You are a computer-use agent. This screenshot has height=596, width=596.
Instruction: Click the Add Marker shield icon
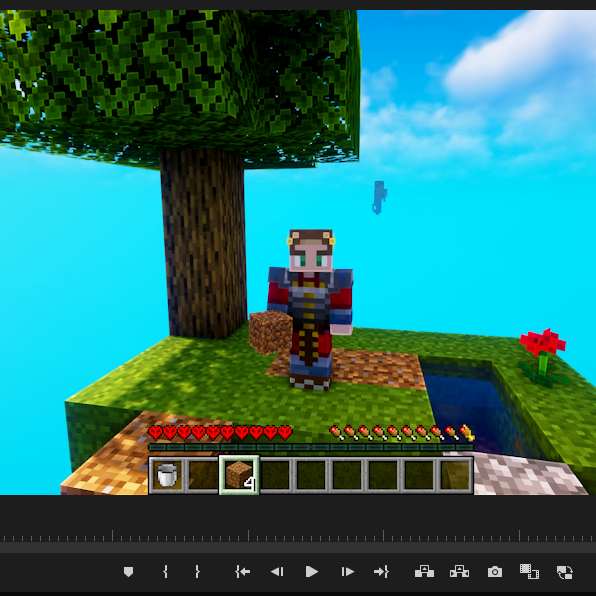point(128,572)
